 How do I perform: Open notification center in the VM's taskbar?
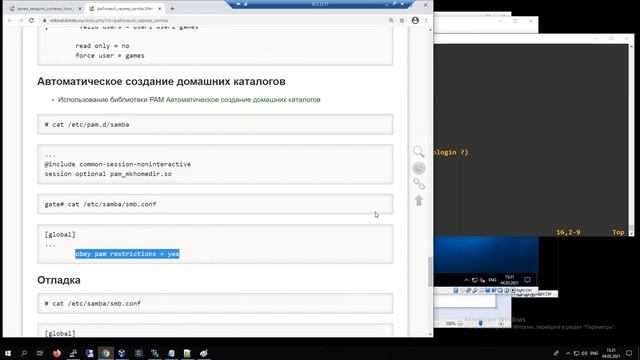click(527, 280)
